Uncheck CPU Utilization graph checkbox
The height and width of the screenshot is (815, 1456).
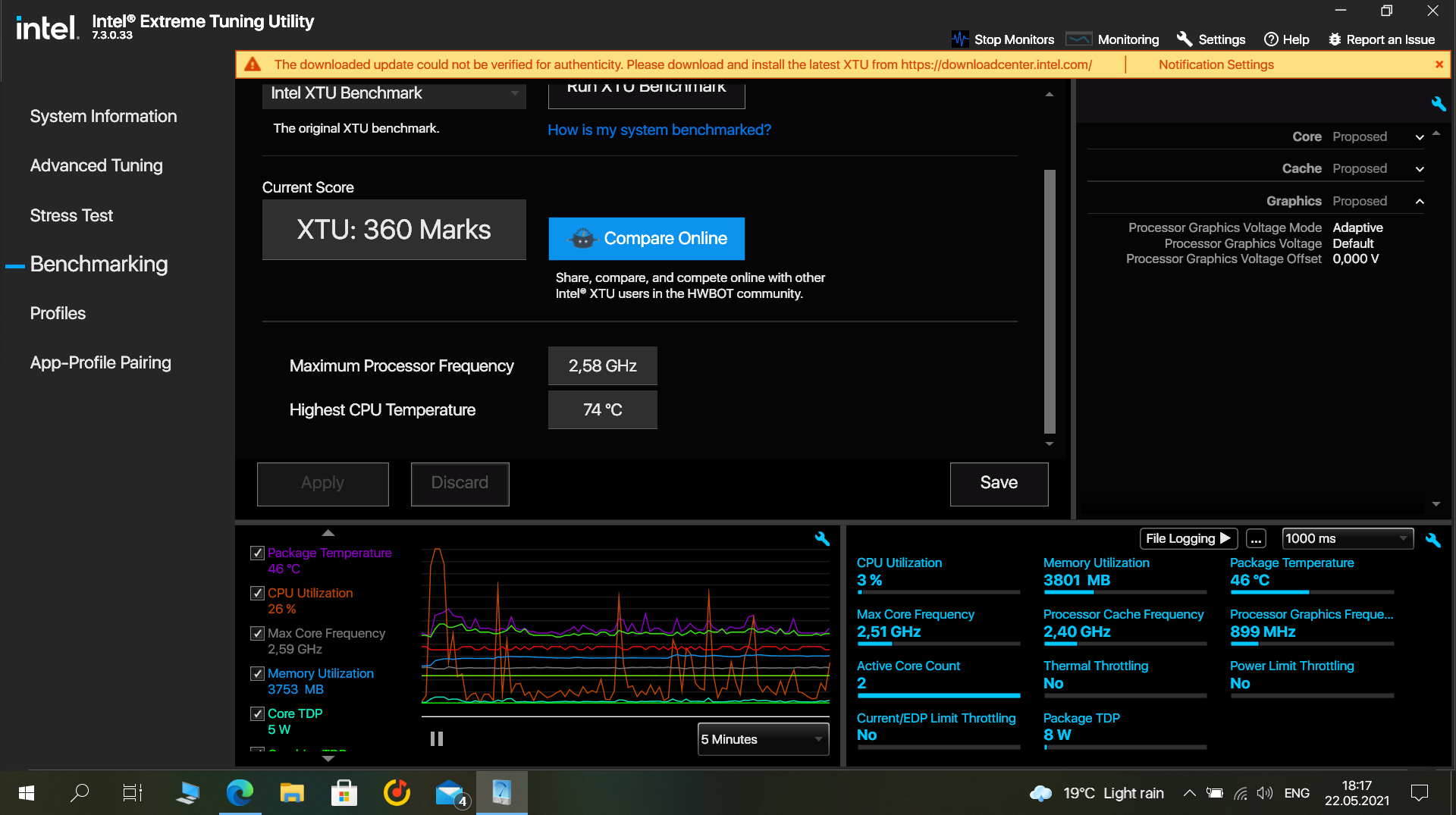257,593
